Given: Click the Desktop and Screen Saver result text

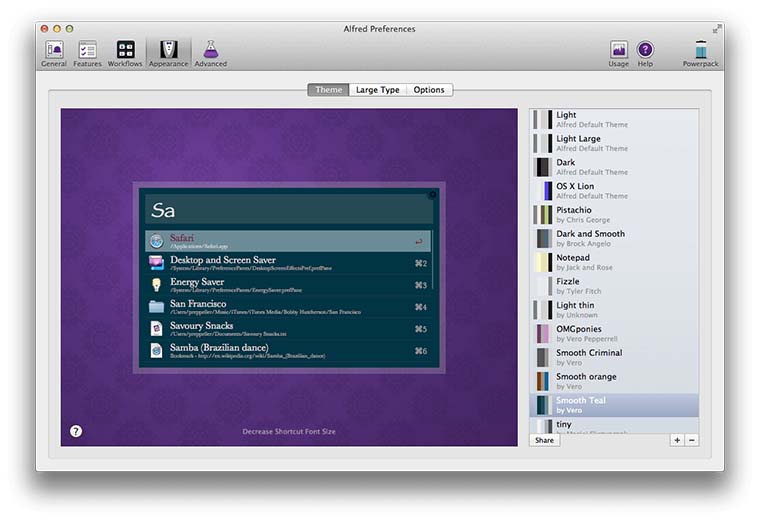Looking at the screenshot, I should coord(223,260).
